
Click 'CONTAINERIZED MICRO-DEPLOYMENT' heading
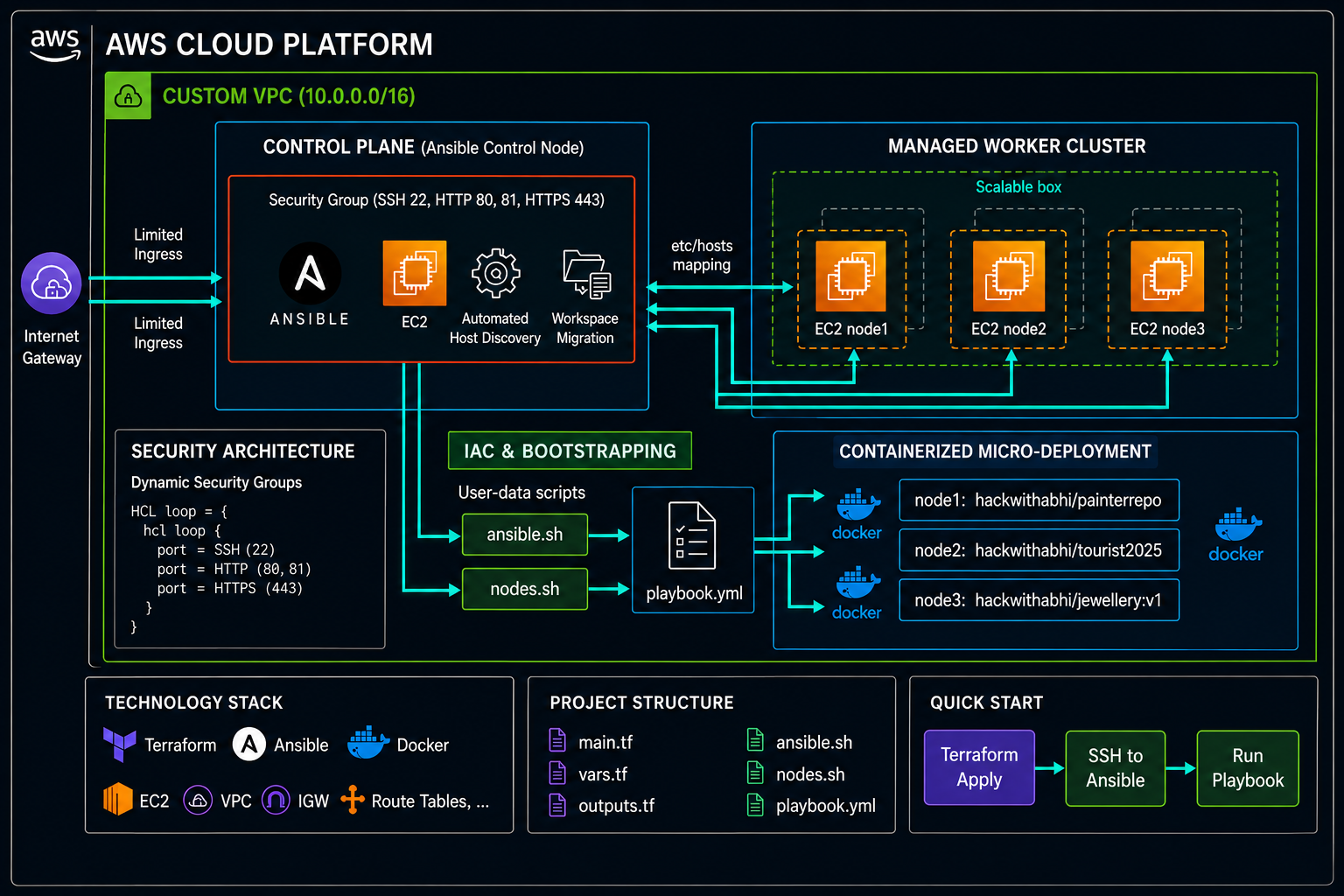tap(995, 451)
